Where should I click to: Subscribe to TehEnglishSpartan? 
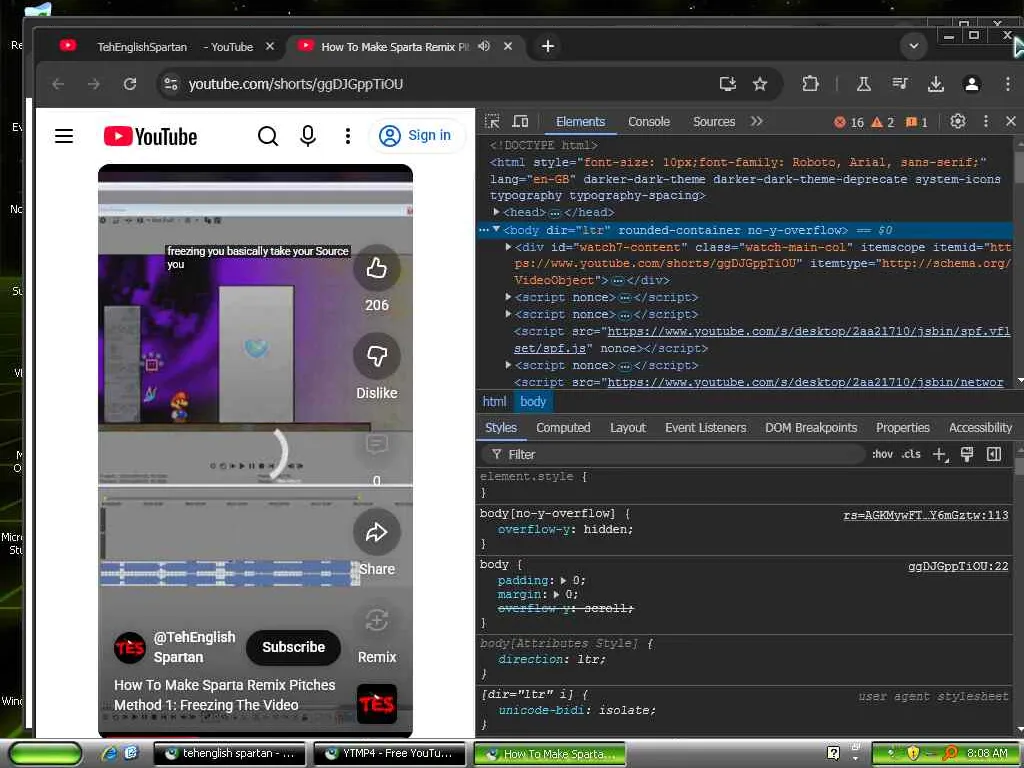293,647
